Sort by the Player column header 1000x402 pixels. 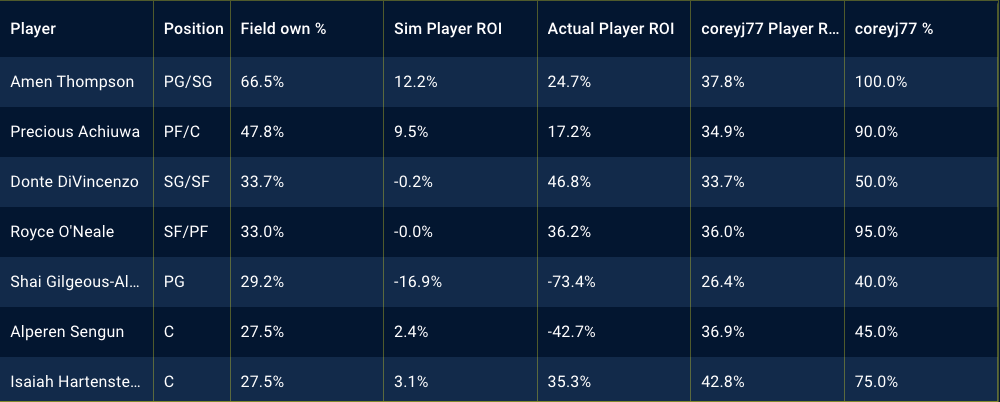[33, 29]
